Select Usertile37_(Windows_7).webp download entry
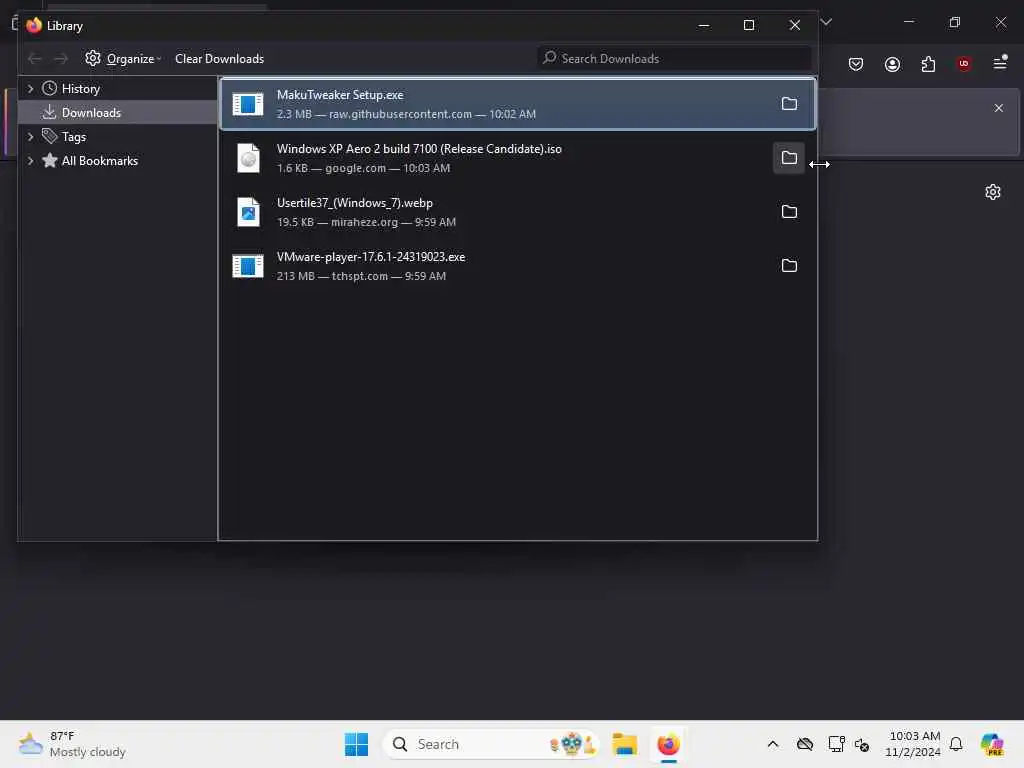This screenshot has height=768, width=1024. tap(517, 212)
